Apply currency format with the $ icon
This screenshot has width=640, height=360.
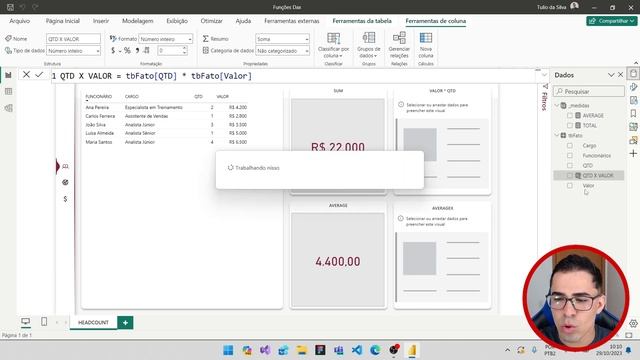tap(113, 50)
